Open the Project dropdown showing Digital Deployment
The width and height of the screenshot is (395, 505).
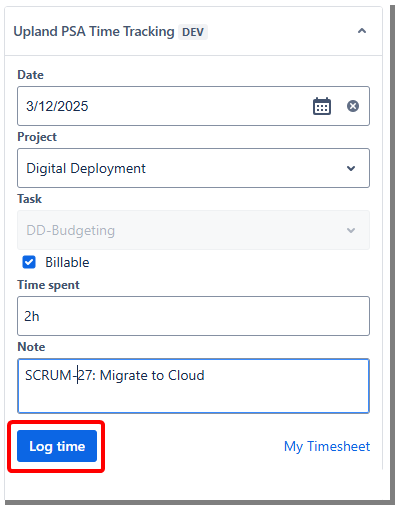coord(193,168)
